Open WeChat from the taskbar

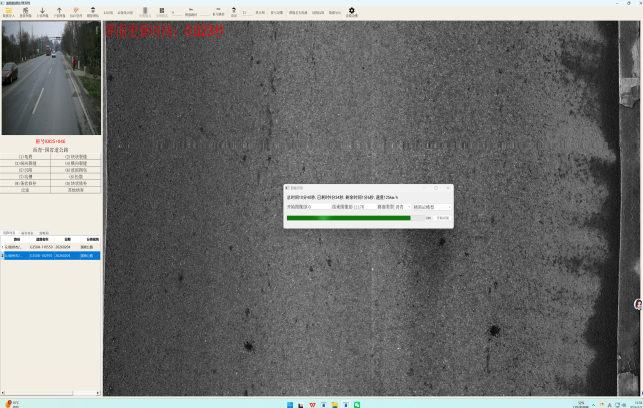pos(357,405)
